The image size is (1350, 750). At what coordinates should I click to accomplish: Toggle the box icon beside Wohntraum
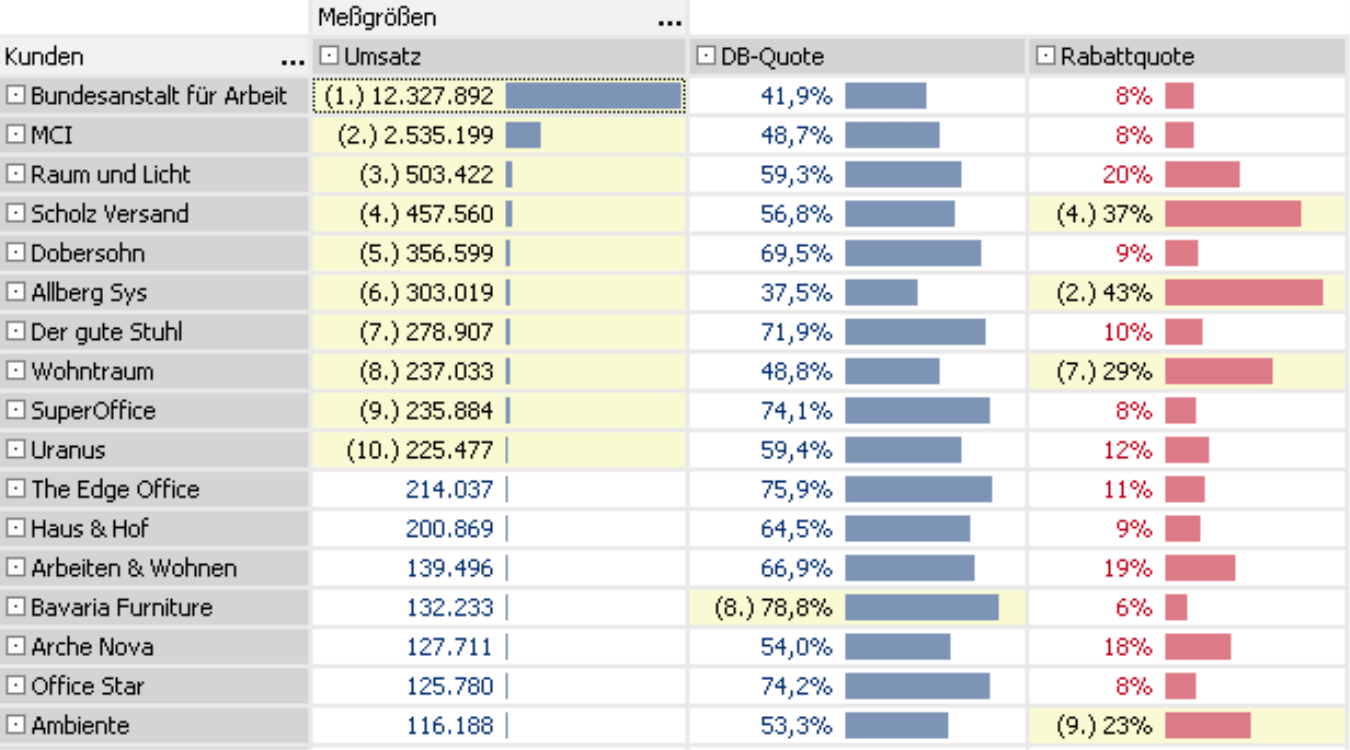click(x=16, y=371)
